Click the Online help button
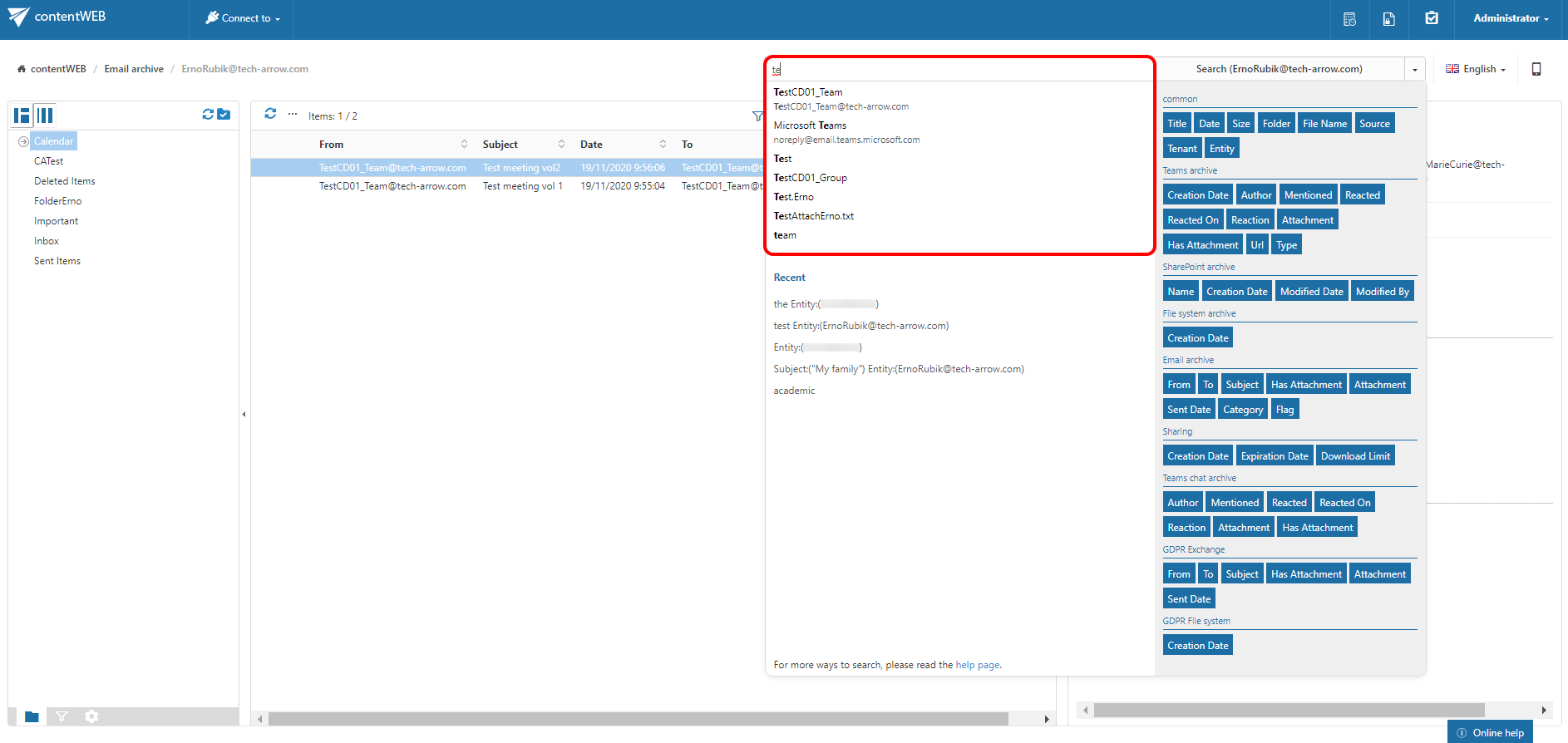Viewport: 1568px width, 743px height. [1490, 732]
